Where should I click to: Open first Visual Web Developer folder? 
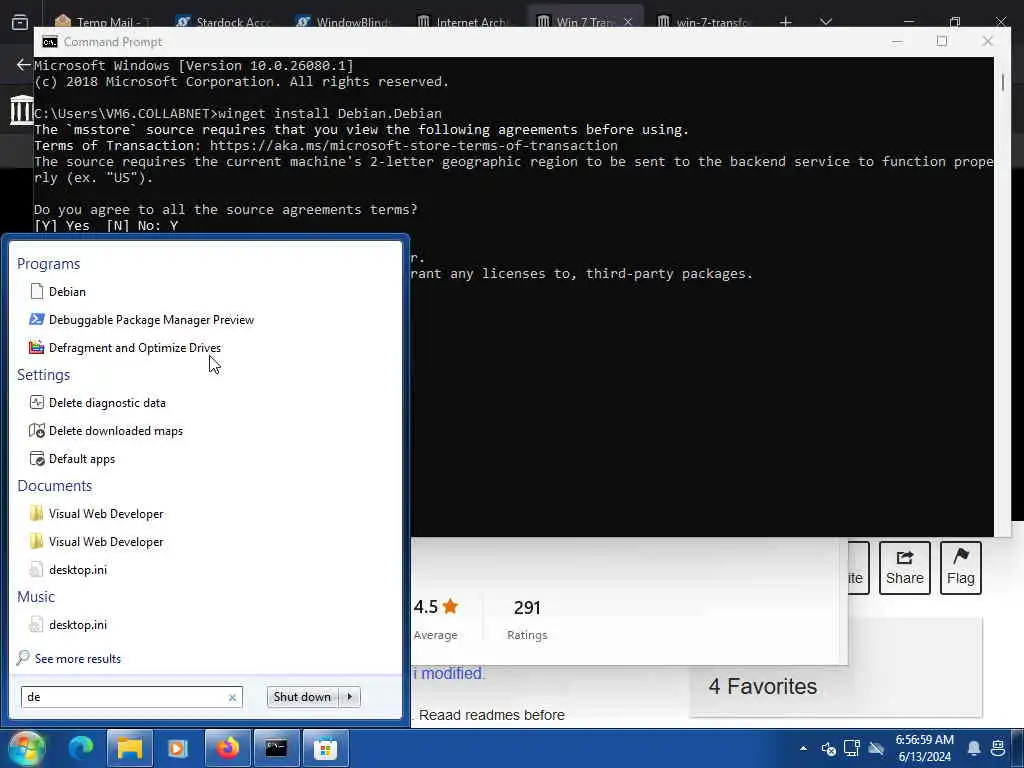coord(97,514)
